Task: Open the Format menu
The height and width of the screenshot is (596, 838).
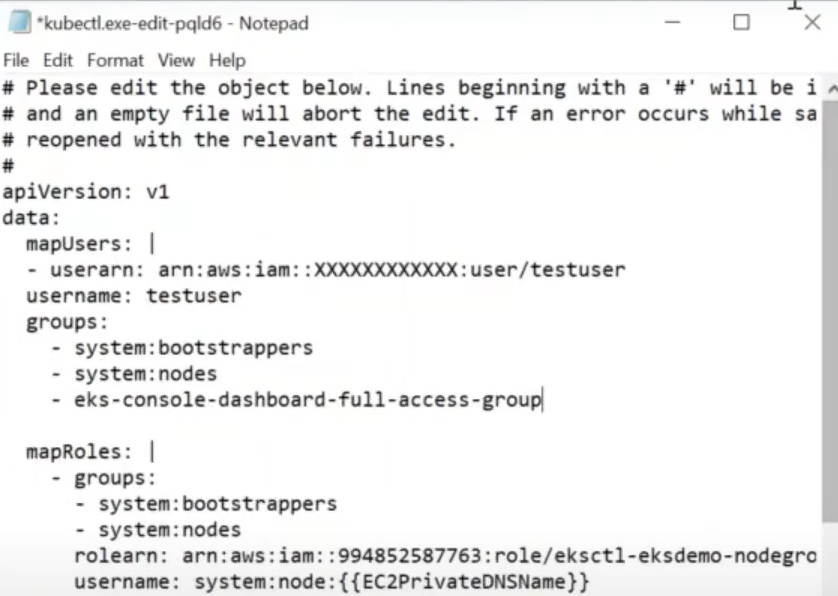Action: click(115, 60)
